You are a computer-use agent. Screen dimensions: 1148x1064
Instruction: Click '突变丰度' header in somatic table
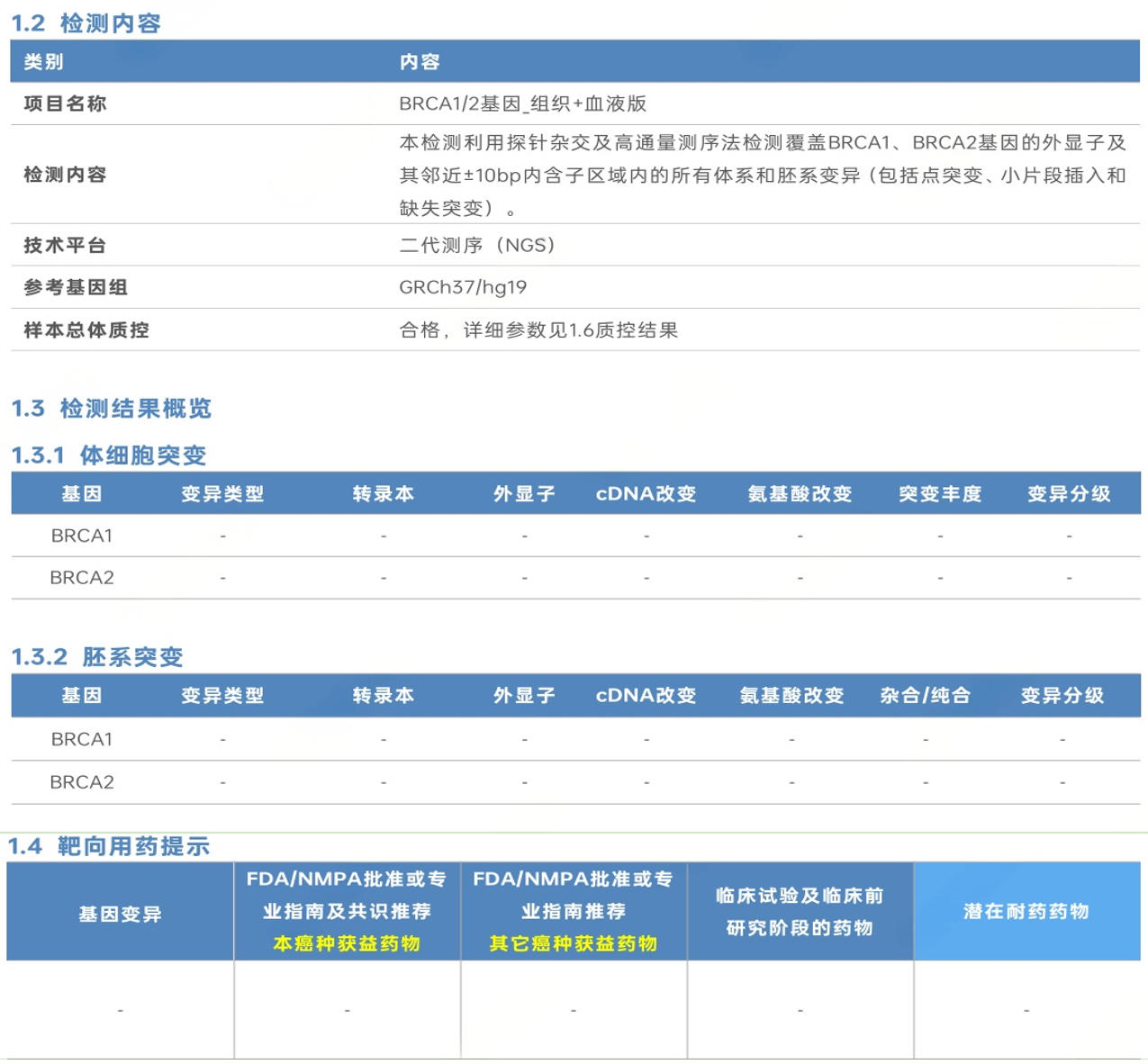[x=940, y=494]
